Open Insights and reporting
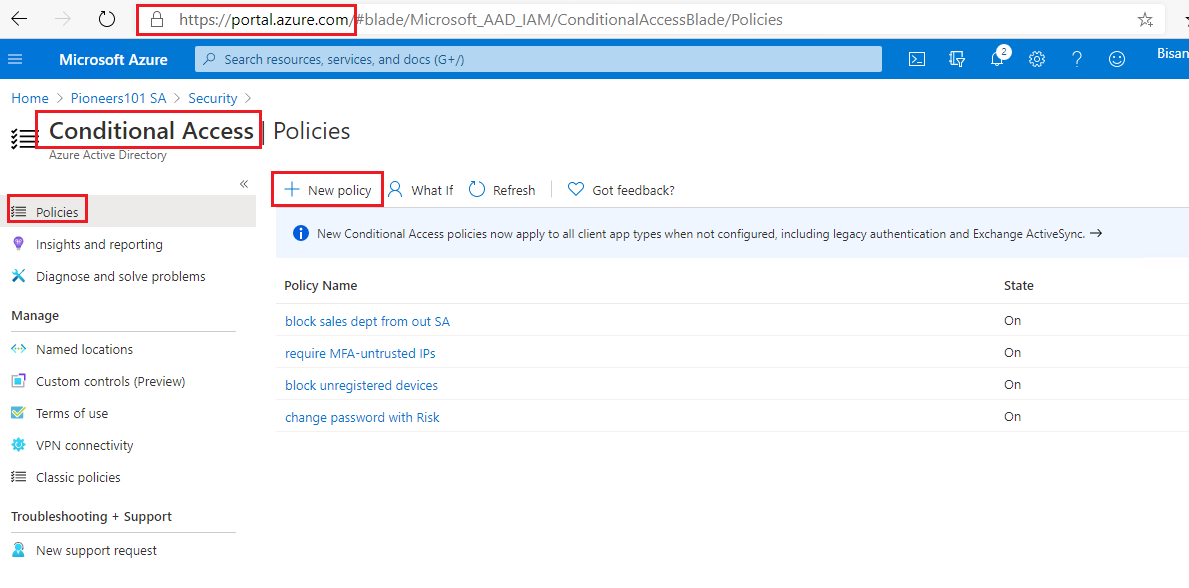This screenshot has height=588, width=1189. [99, 244]
